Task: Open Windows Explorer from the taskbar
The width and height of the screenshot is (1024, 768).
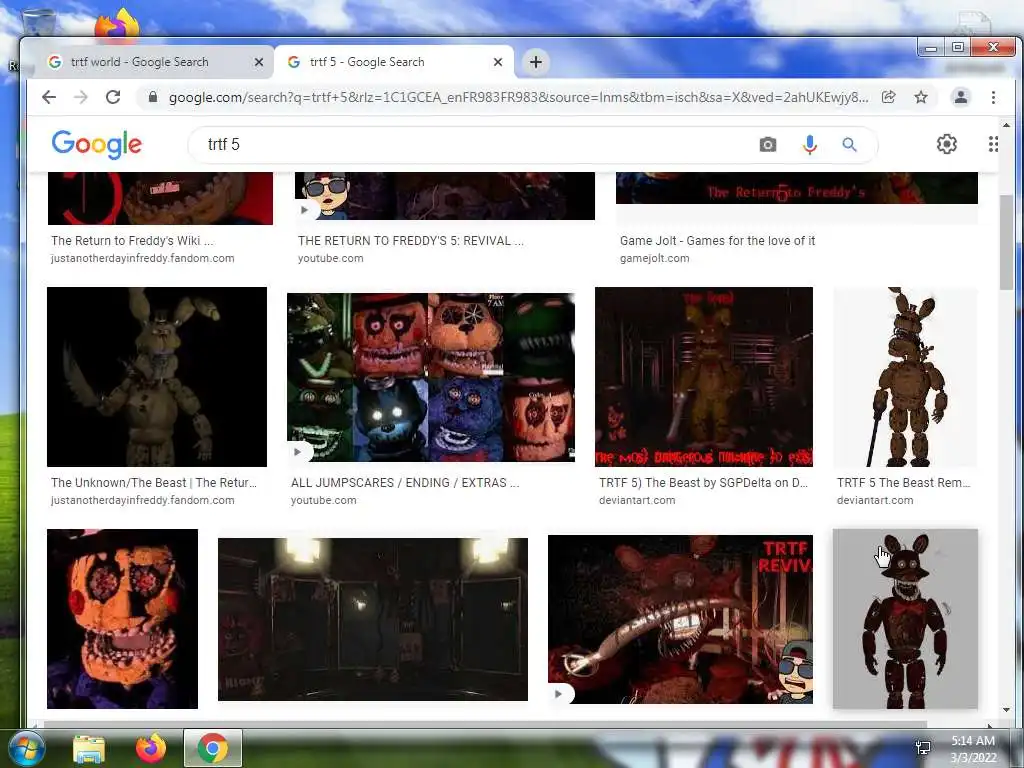Action: pos(89,748)
